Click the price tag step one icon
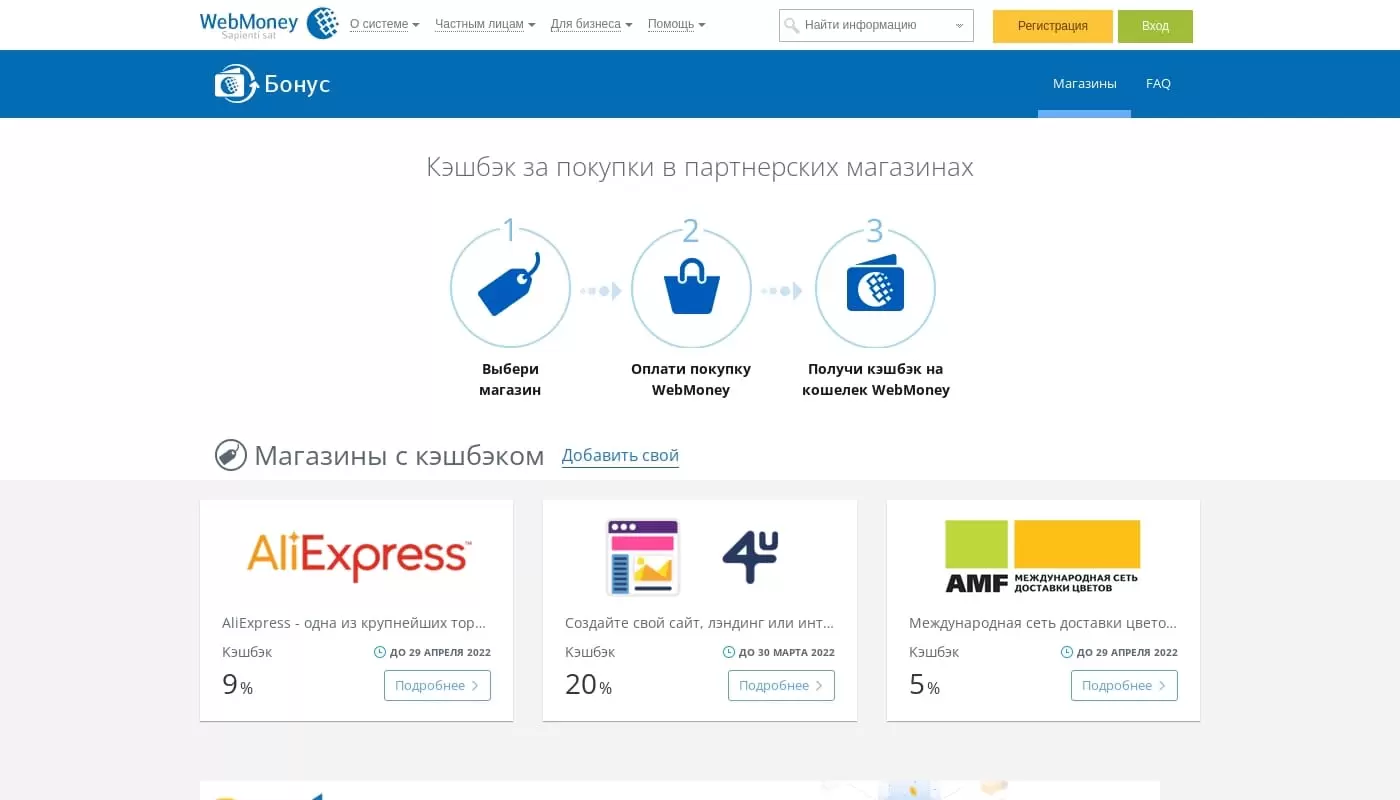 click(x=509, y=283)
